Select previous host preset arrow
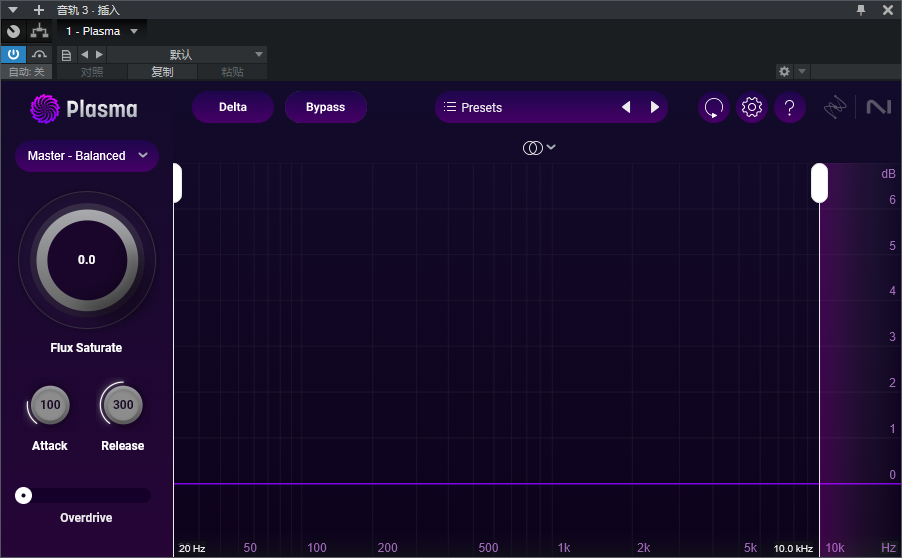Image resolution: width=902 pixels, height=558 pixels. [85, 54]
